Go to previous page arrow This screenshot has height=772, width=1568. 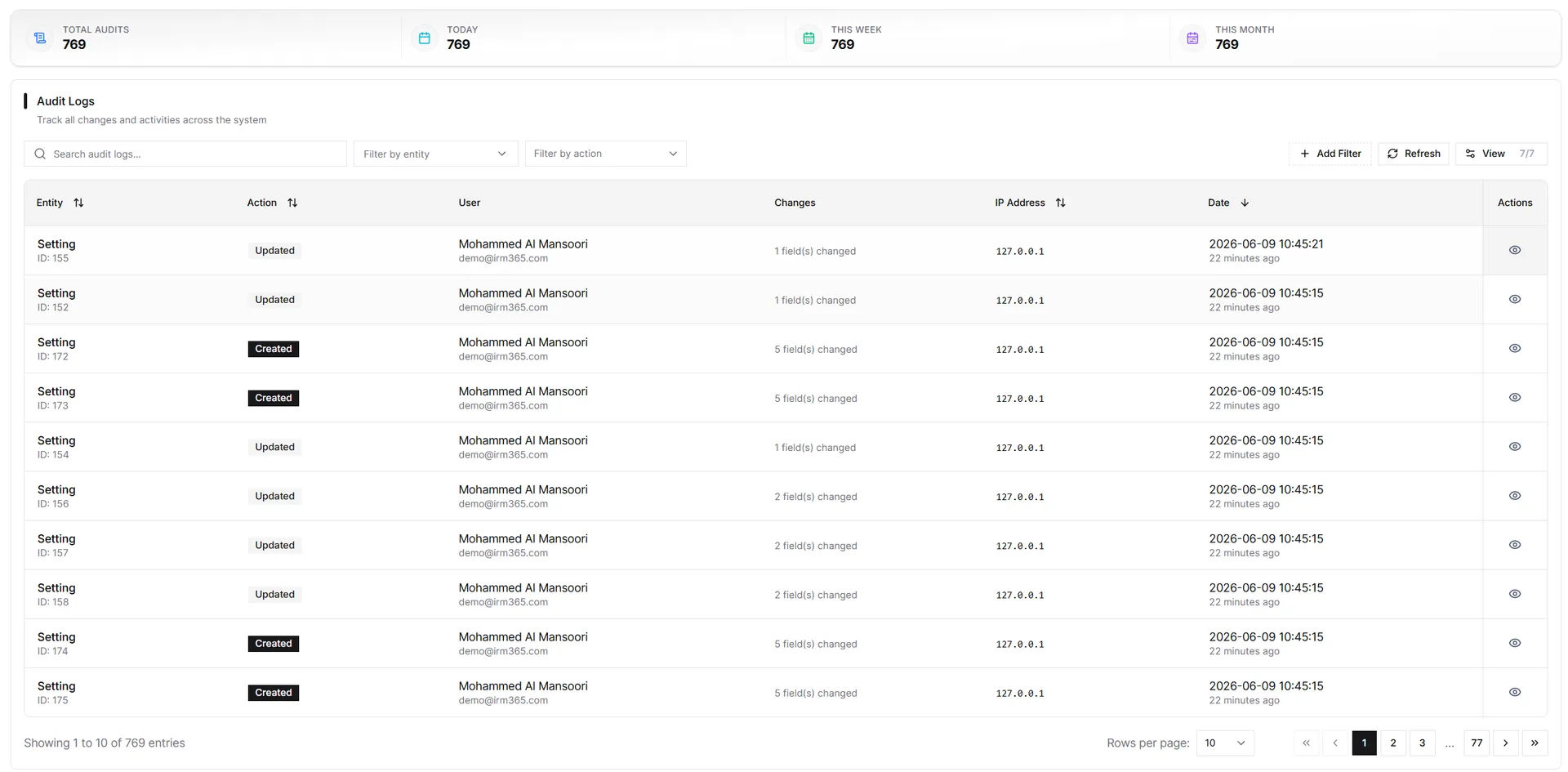[1335, 743]
